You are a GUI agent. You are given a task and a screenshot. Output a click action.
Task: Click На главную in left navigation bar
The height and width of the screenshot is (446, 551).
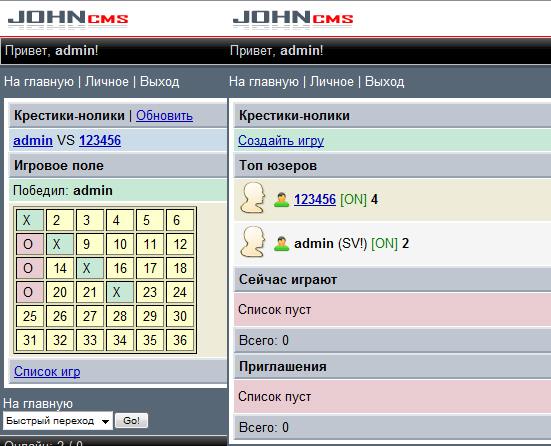[39, 82]
